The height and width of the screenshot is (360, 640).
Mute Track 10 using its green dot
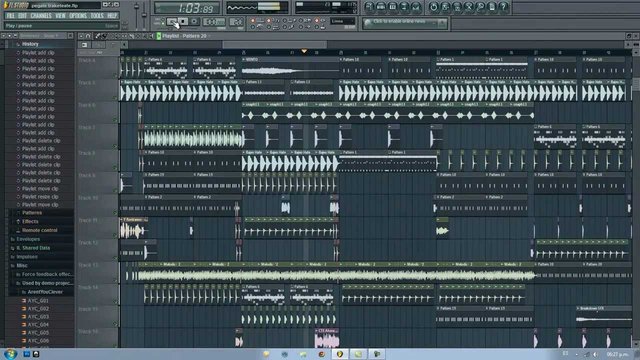(115, 212)
